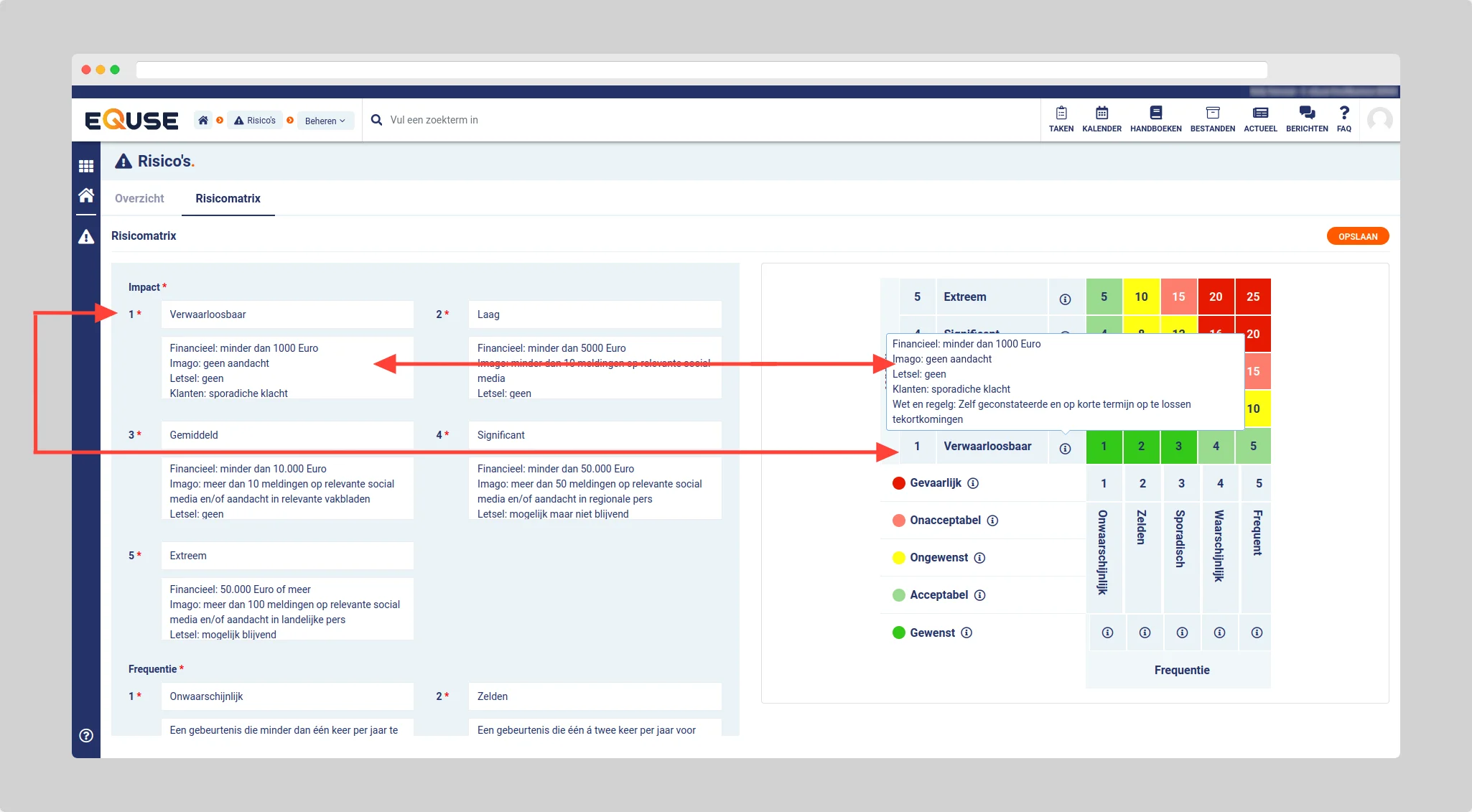
Task: Click the Opslaan button
Action: [x=1357, y=236]
